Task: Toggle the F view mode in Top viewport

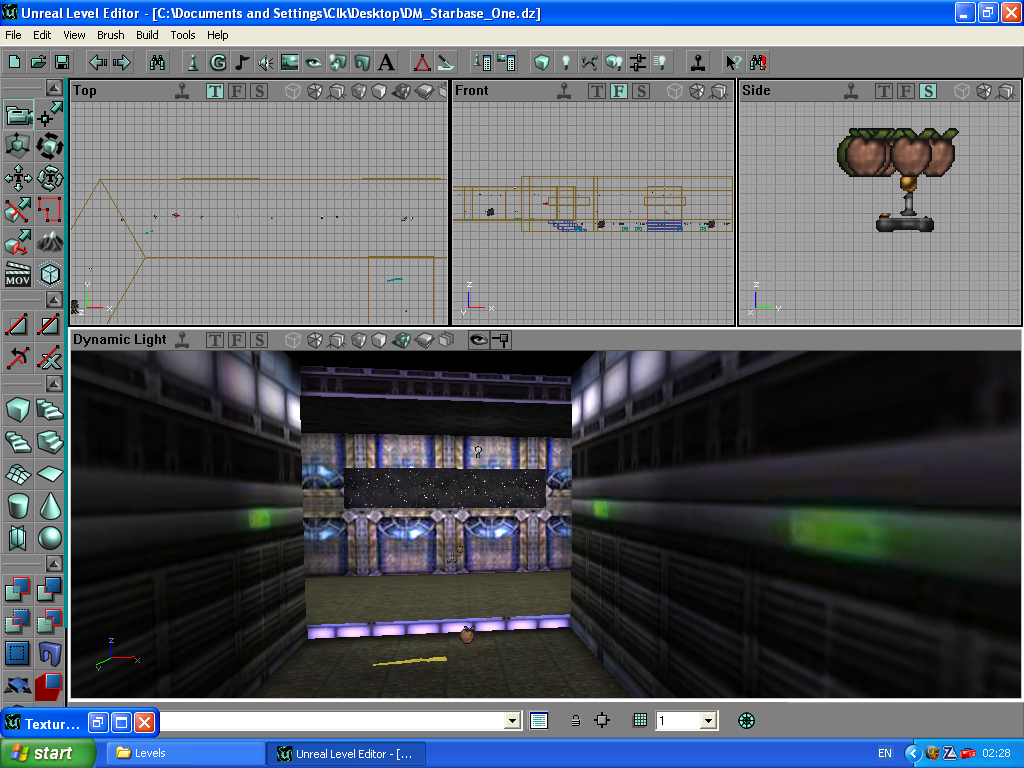Action: click(x=237, y=91)
